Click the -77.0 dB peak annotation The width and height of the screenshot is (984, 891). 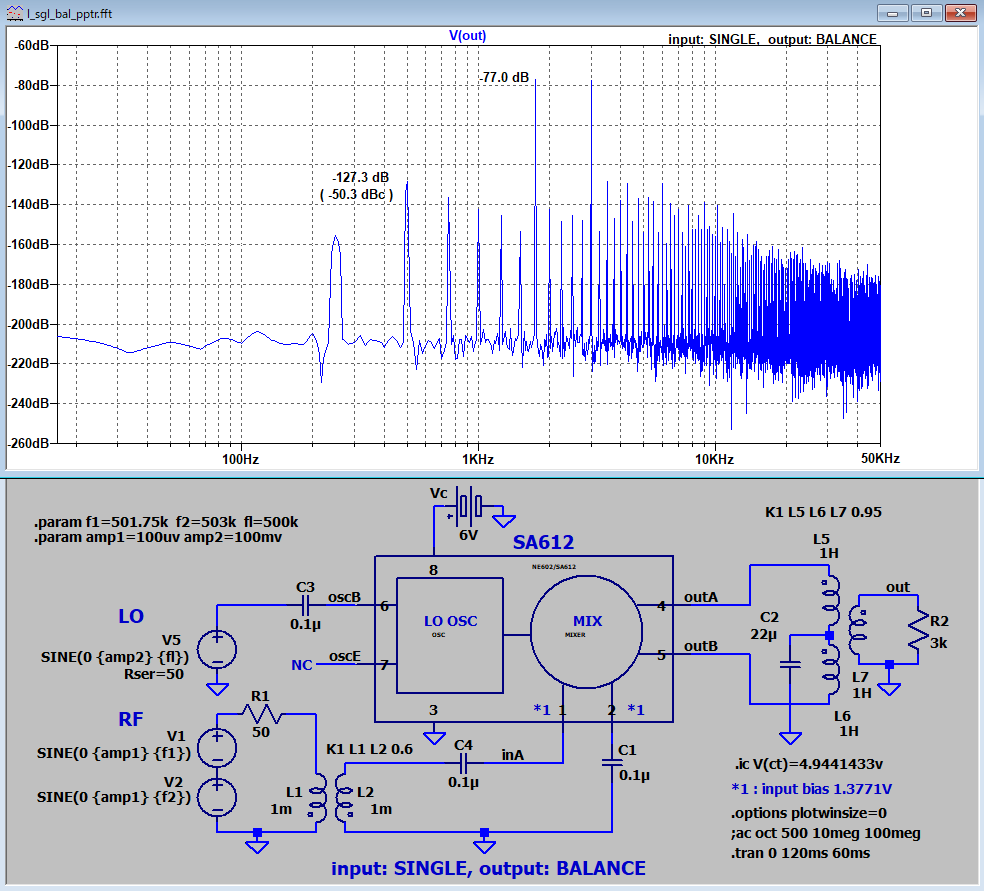(505, 77)
